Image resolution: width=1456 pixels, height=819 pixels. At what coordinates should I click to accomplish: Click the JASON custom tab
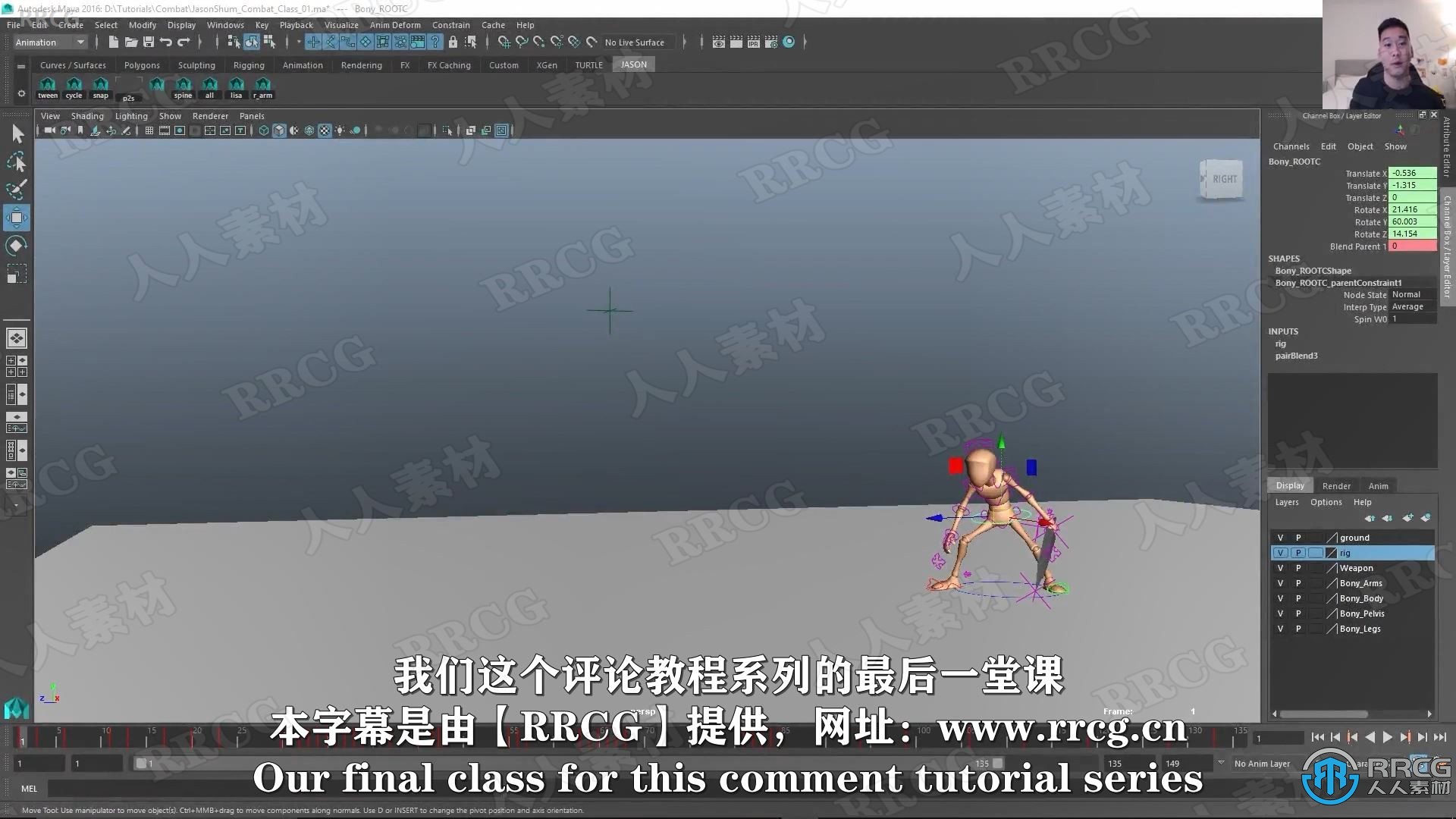point(634,64)
